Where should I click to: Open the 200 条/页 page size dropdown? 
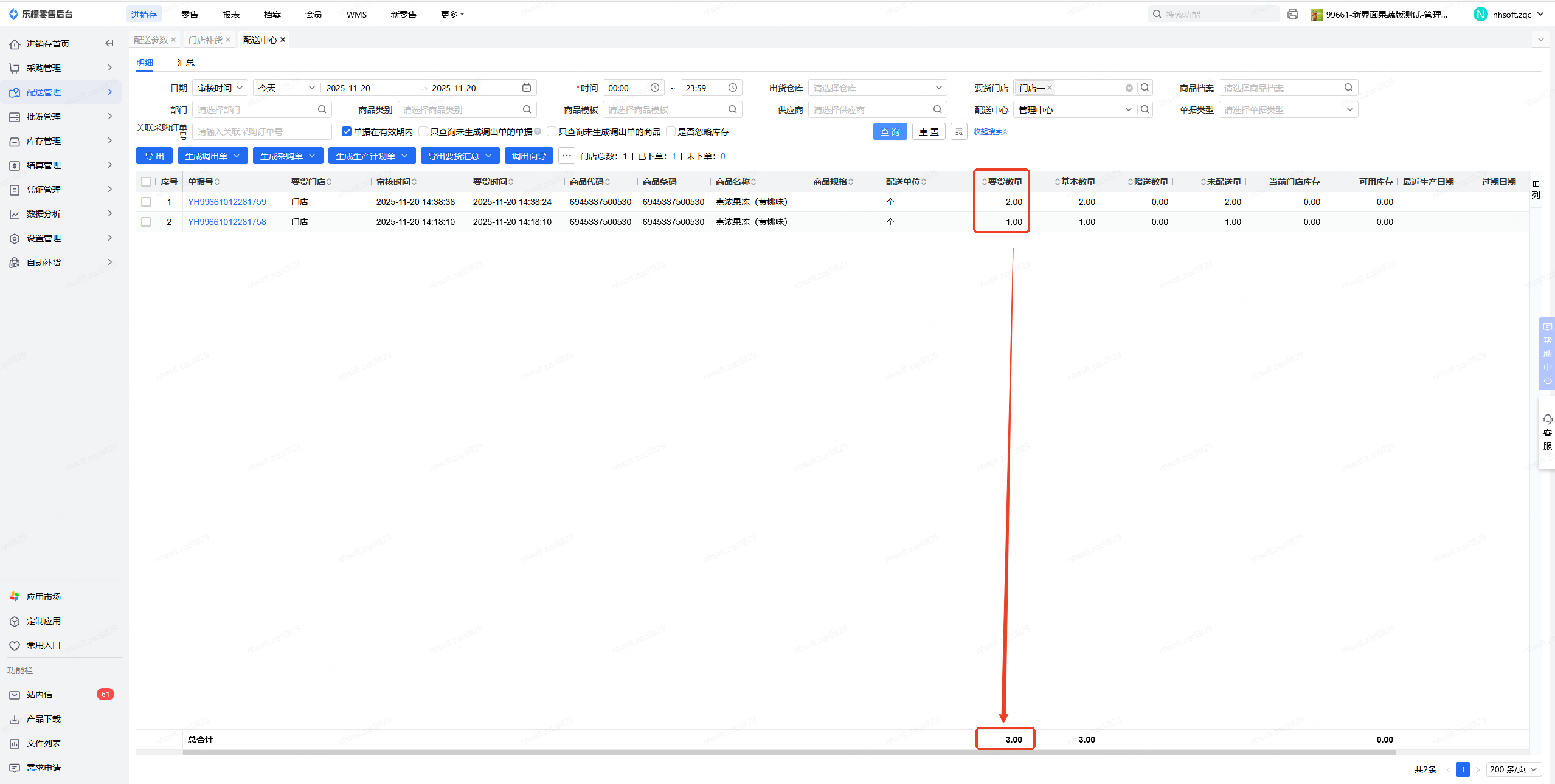[x=1513, y=769]
